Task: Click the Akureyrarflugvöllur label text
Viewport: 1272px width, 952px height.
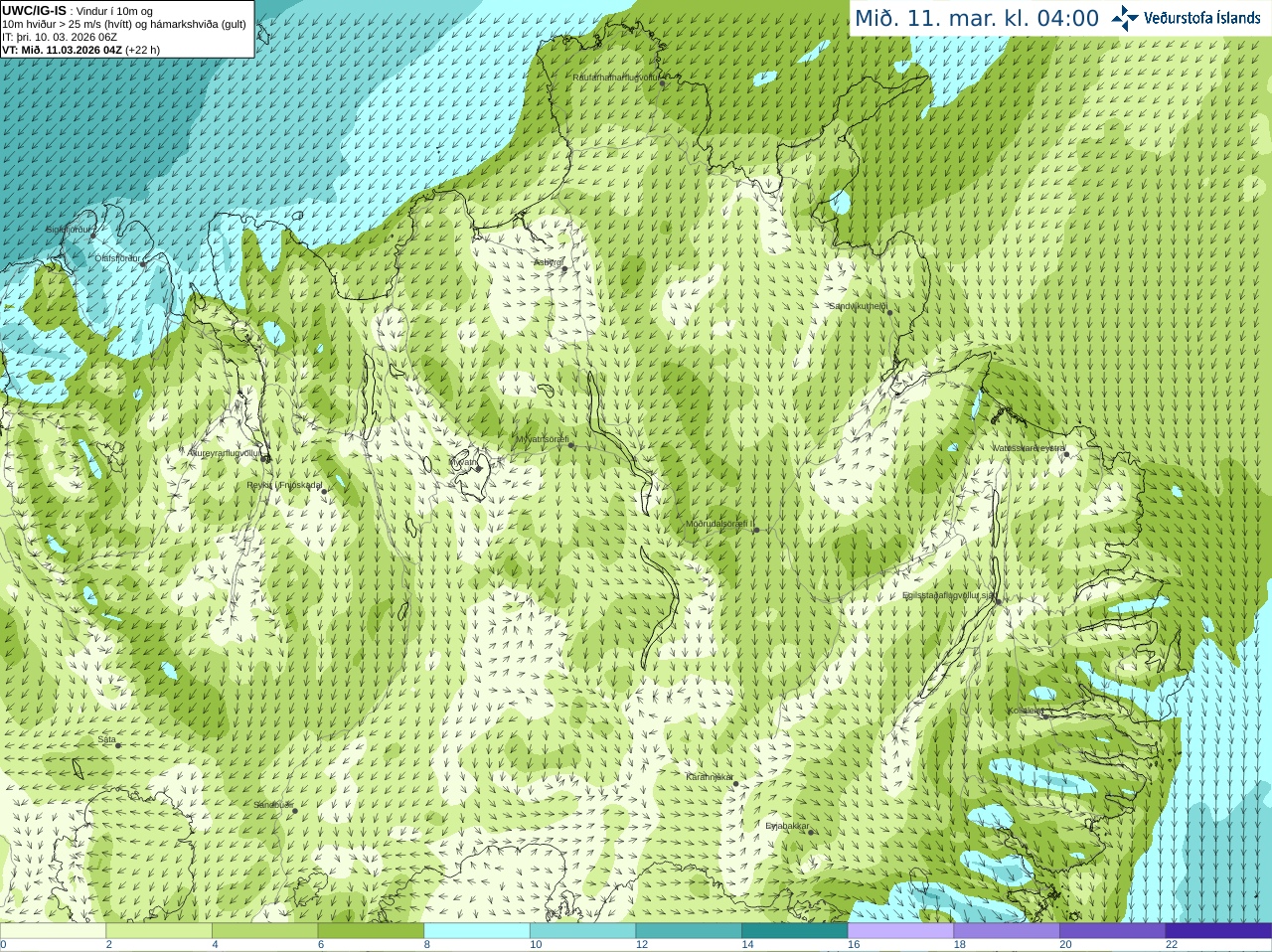Action: [x=225, y=453]
